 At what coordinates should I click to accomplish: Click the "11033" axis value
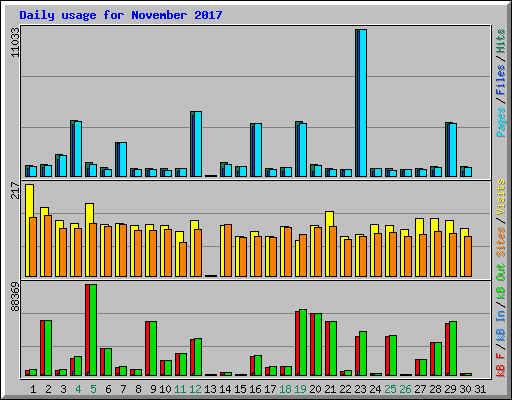click(x=15, y=42)
